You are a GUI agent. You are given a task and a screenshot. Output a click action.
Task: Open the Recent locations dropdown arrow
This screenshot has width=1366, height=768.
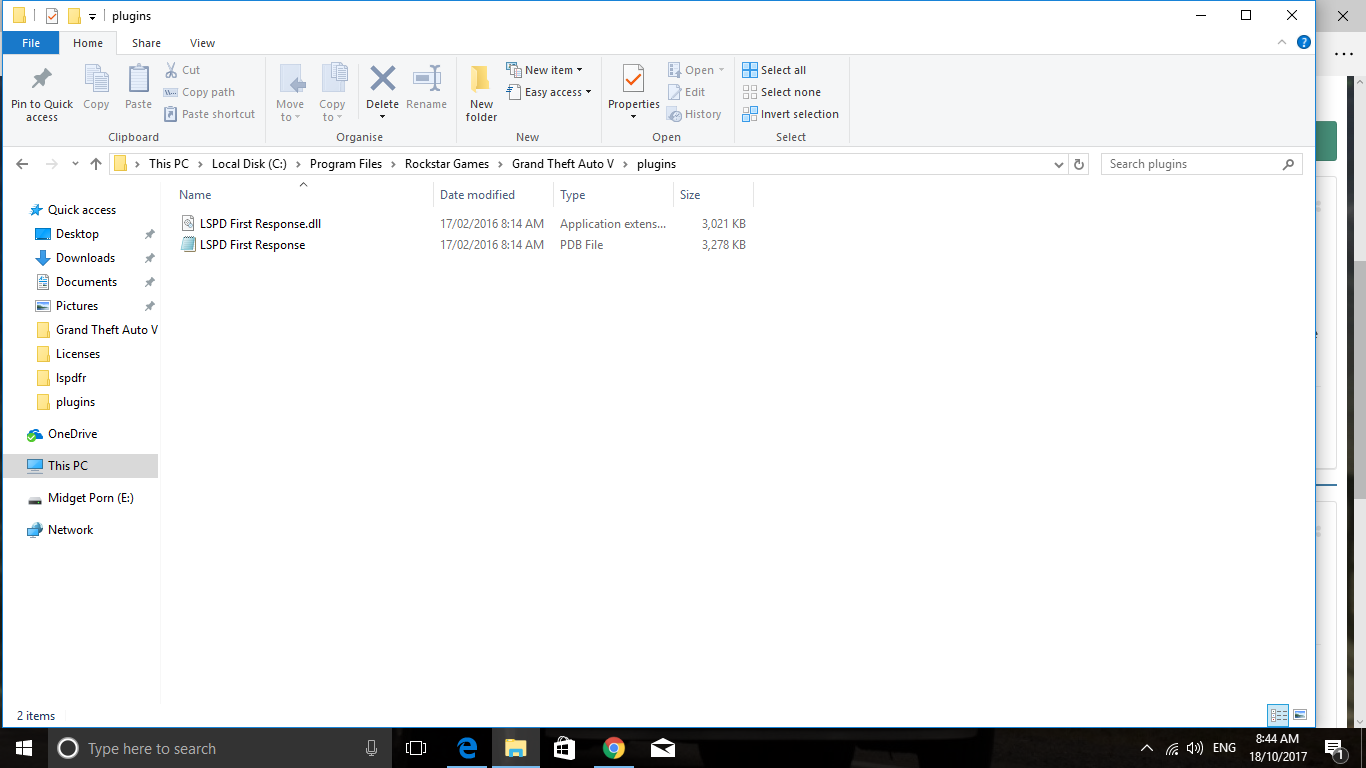(74, 164)
